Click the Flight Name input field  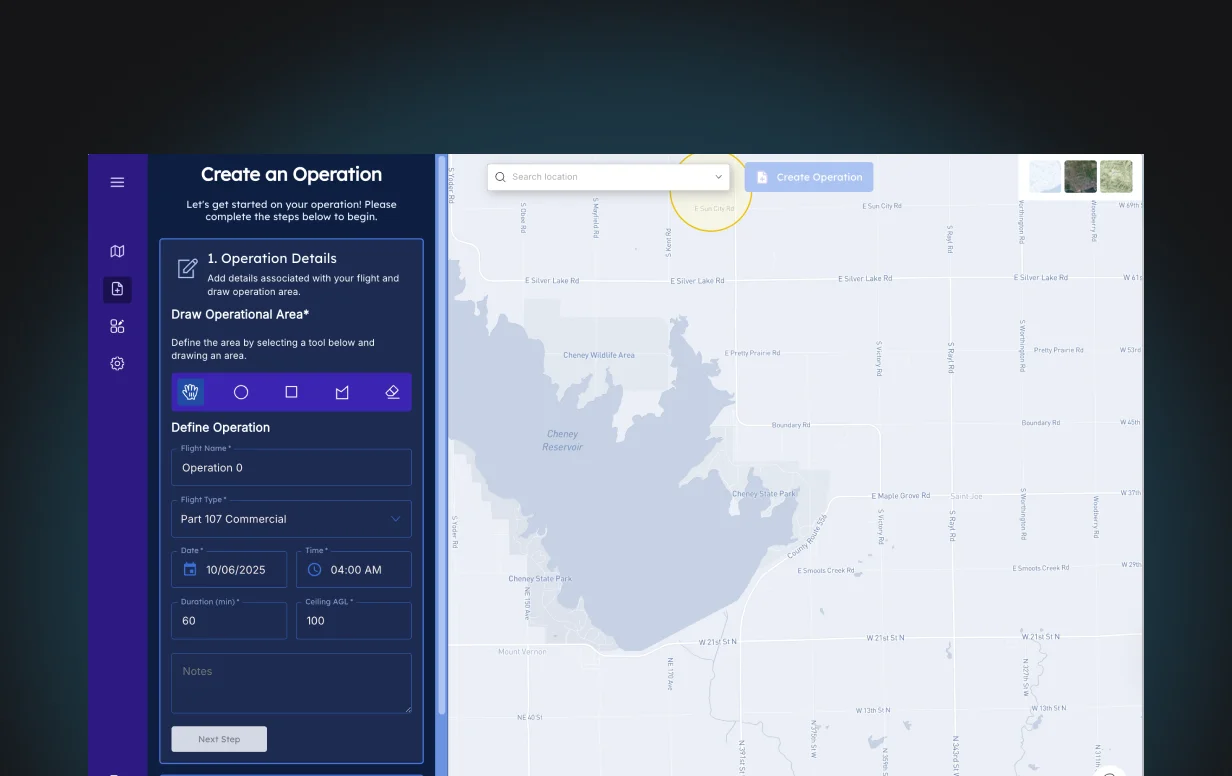[x=291, y=467]
